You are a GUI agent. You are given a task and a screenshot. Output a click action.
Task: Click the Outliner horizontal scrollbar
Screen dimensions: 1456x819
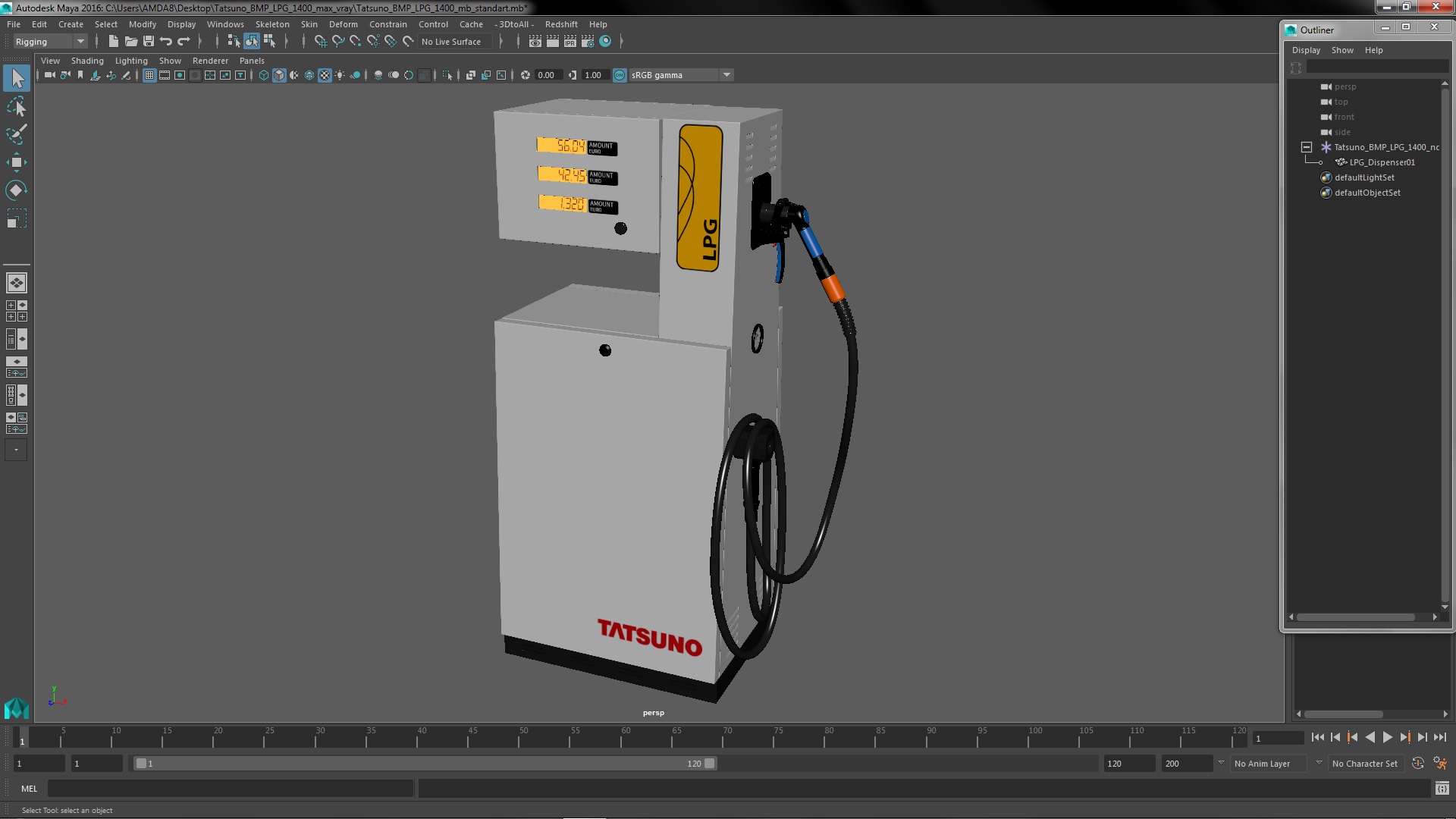[1355, 617]
